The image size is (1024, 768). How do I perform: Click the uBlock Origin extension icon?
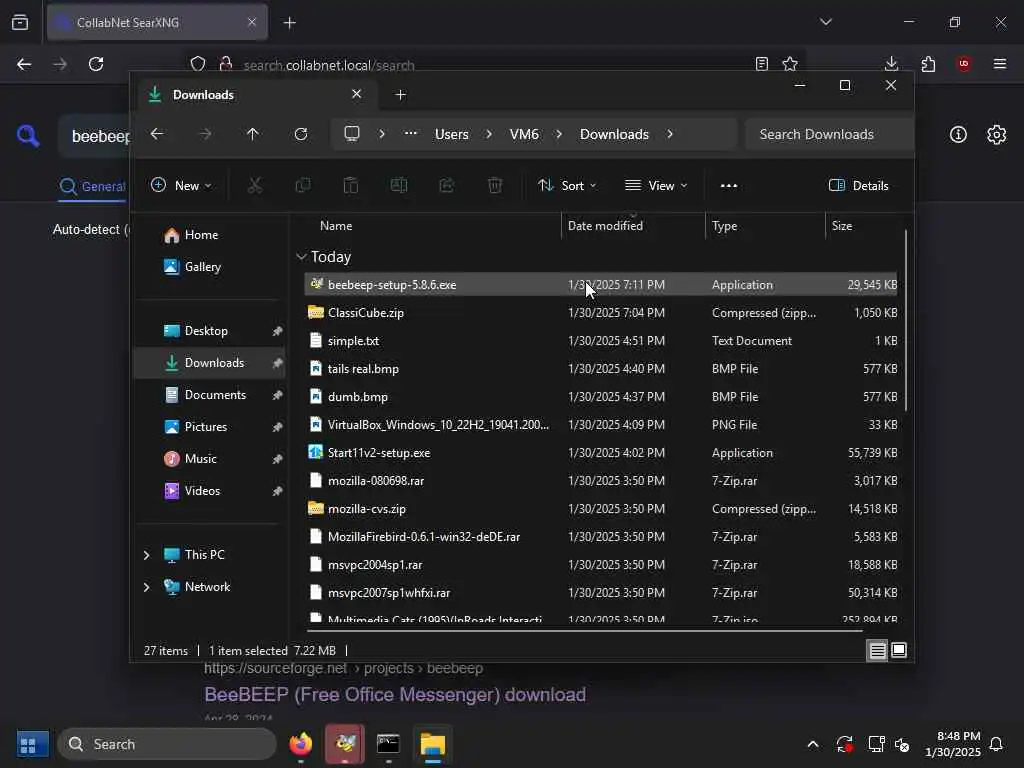(x=964, y=64)
